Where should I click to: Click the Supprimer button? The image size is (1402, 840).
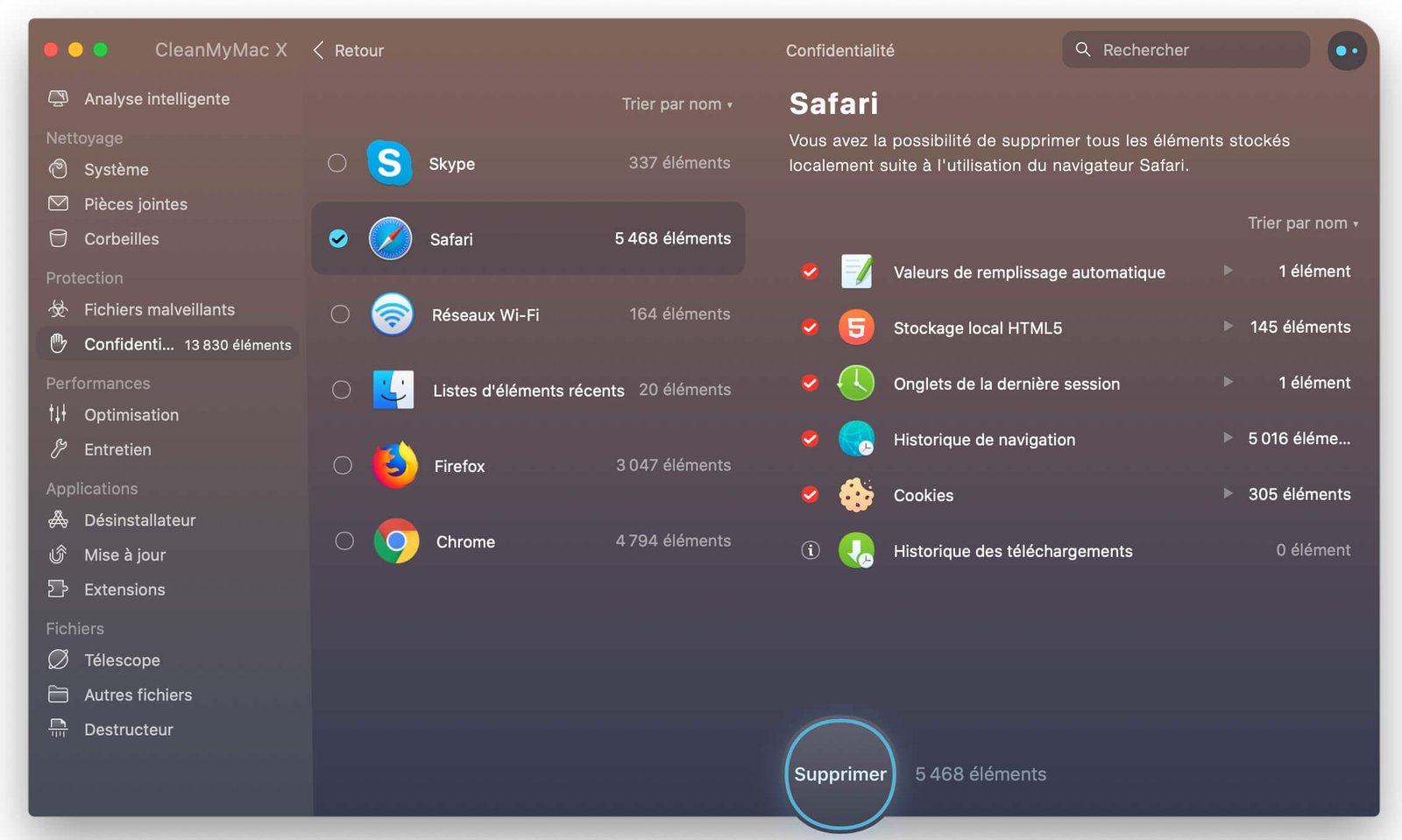(x=840, y=774)
